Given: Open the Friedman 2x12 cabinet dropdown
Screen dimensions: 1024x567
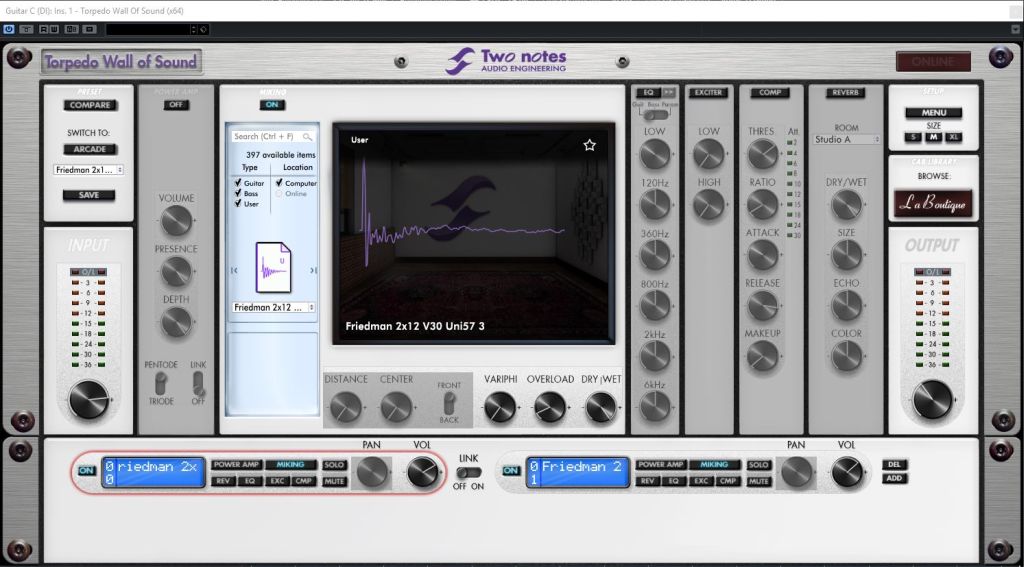Looking at the screenshot, I should pyautogui.click(x=274, y=307).
